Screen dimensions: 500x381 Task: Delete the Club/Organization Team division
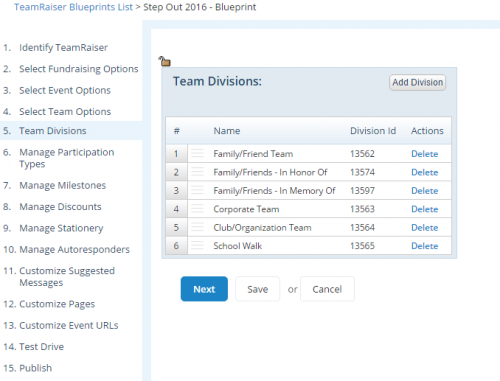(424, 228)
